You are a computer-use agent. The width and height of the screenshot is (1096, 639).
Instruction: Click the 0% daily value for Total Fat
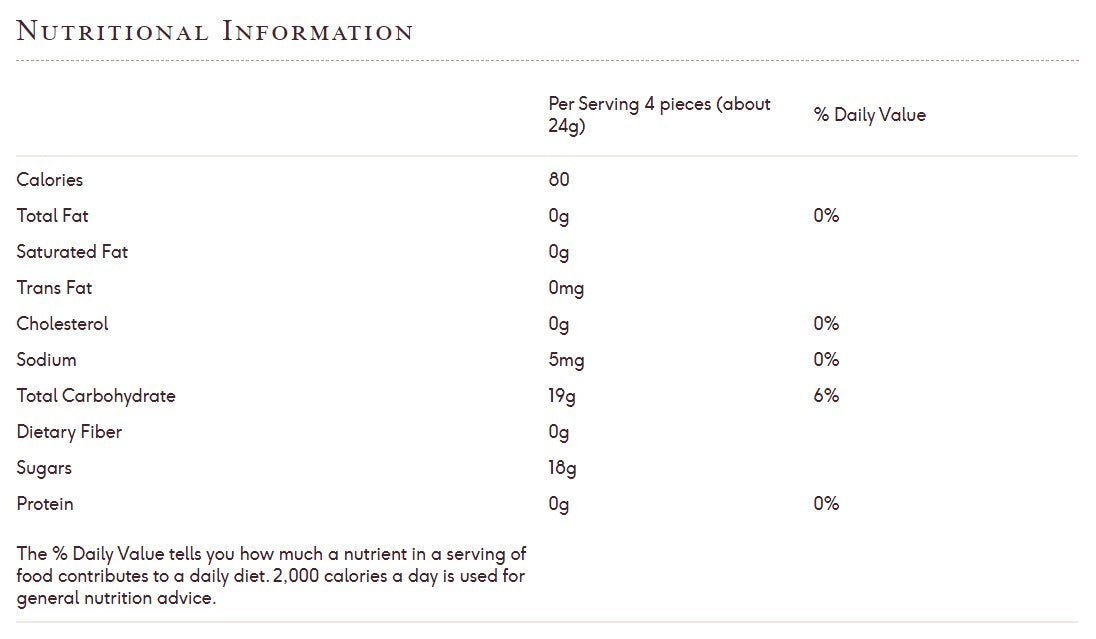(x=826, y=216)
